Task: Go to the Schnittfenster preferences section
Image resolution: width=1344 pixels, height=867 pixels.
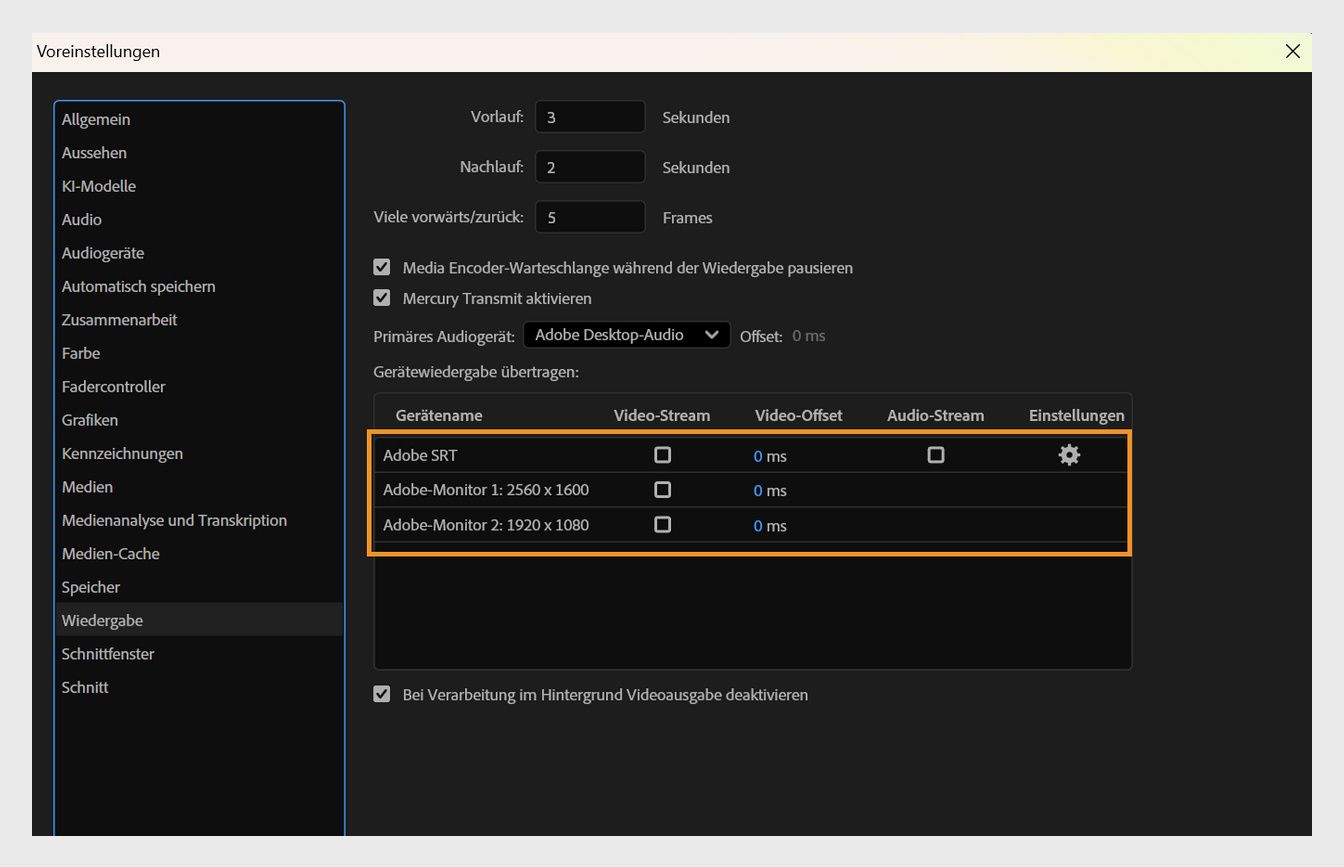Action: coord(108,653)
